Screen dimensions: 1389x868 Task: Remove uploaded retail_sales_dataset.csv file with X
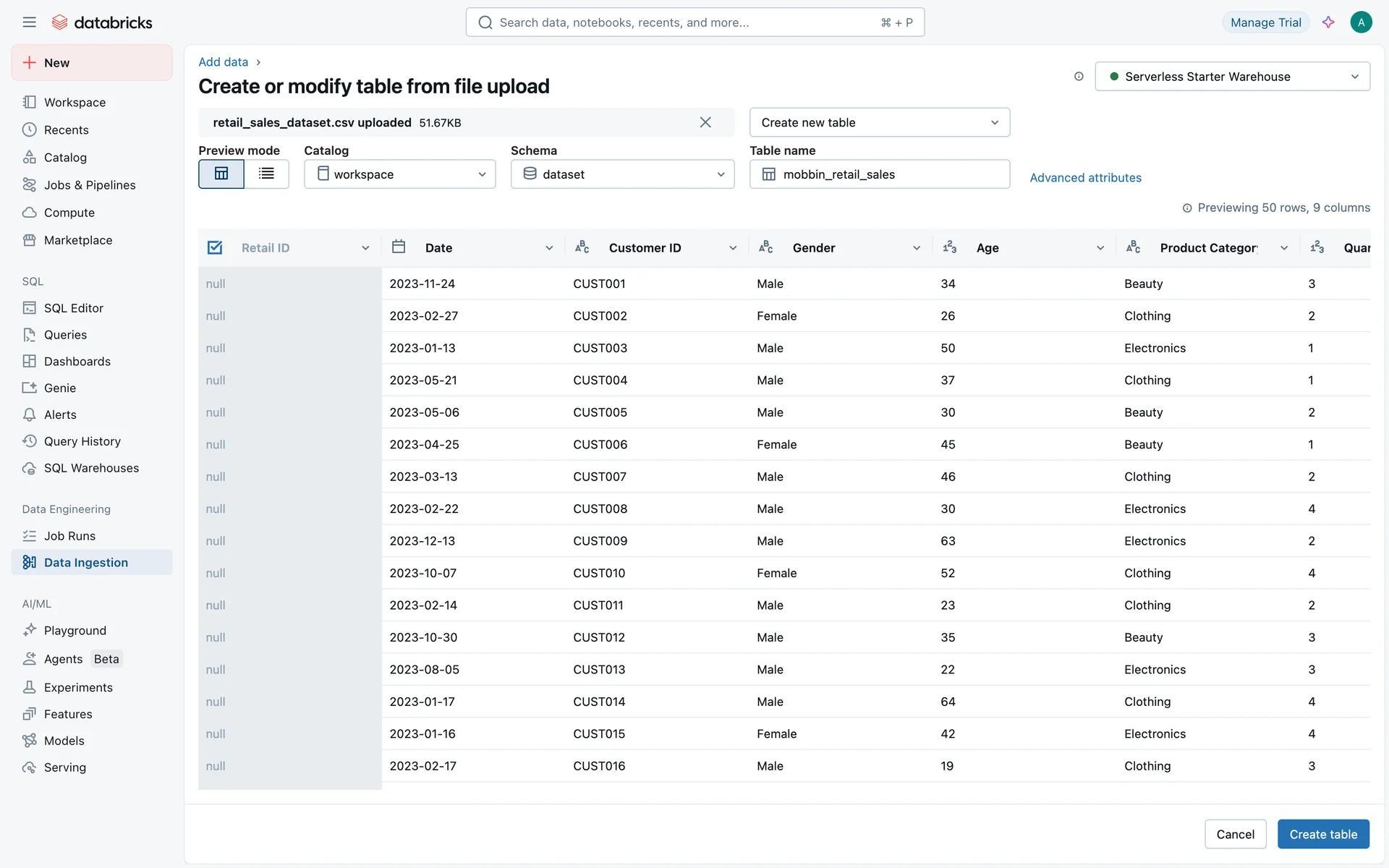[x=705, y=122]
